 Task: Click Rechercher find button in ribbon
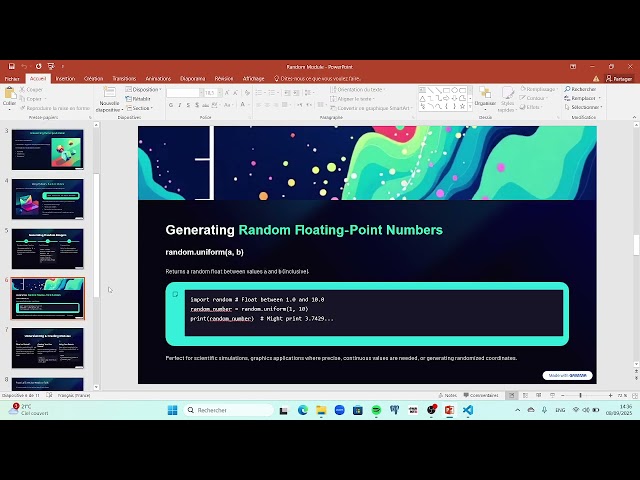pyautogui.click(x=580, y=89)
